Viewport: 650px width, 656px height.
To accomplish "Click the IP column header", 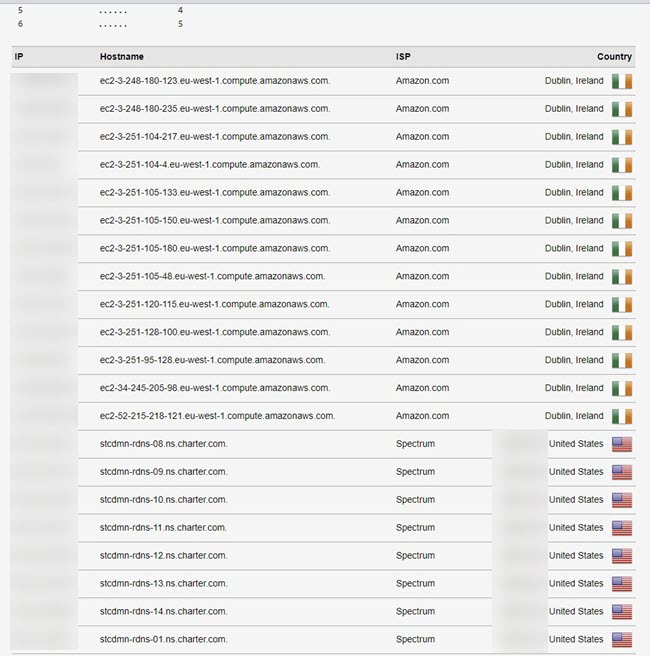I will click(19, 56).
